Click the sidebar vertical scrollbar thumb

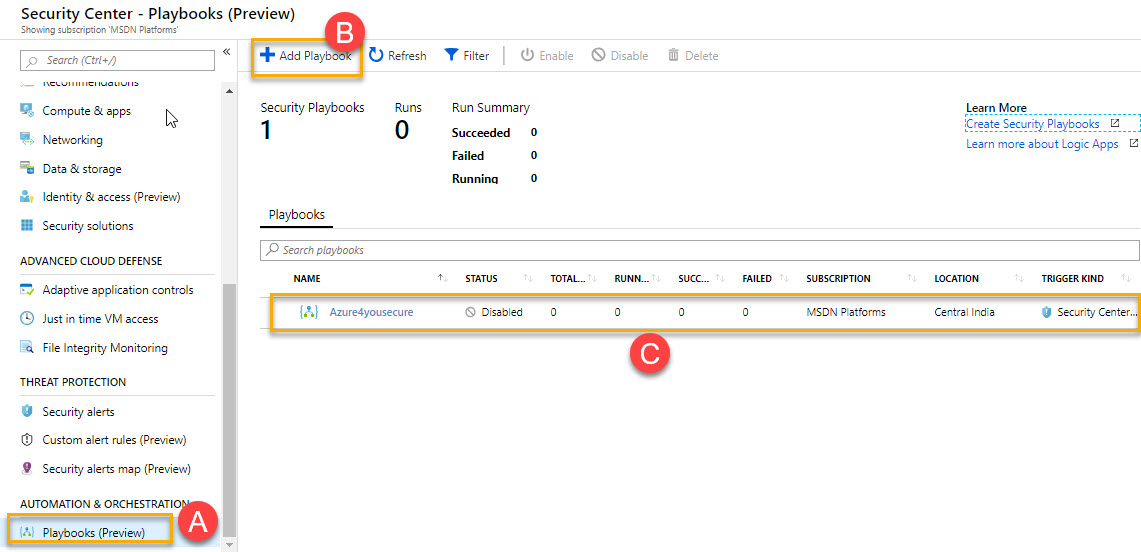click(x=228, y=411)
